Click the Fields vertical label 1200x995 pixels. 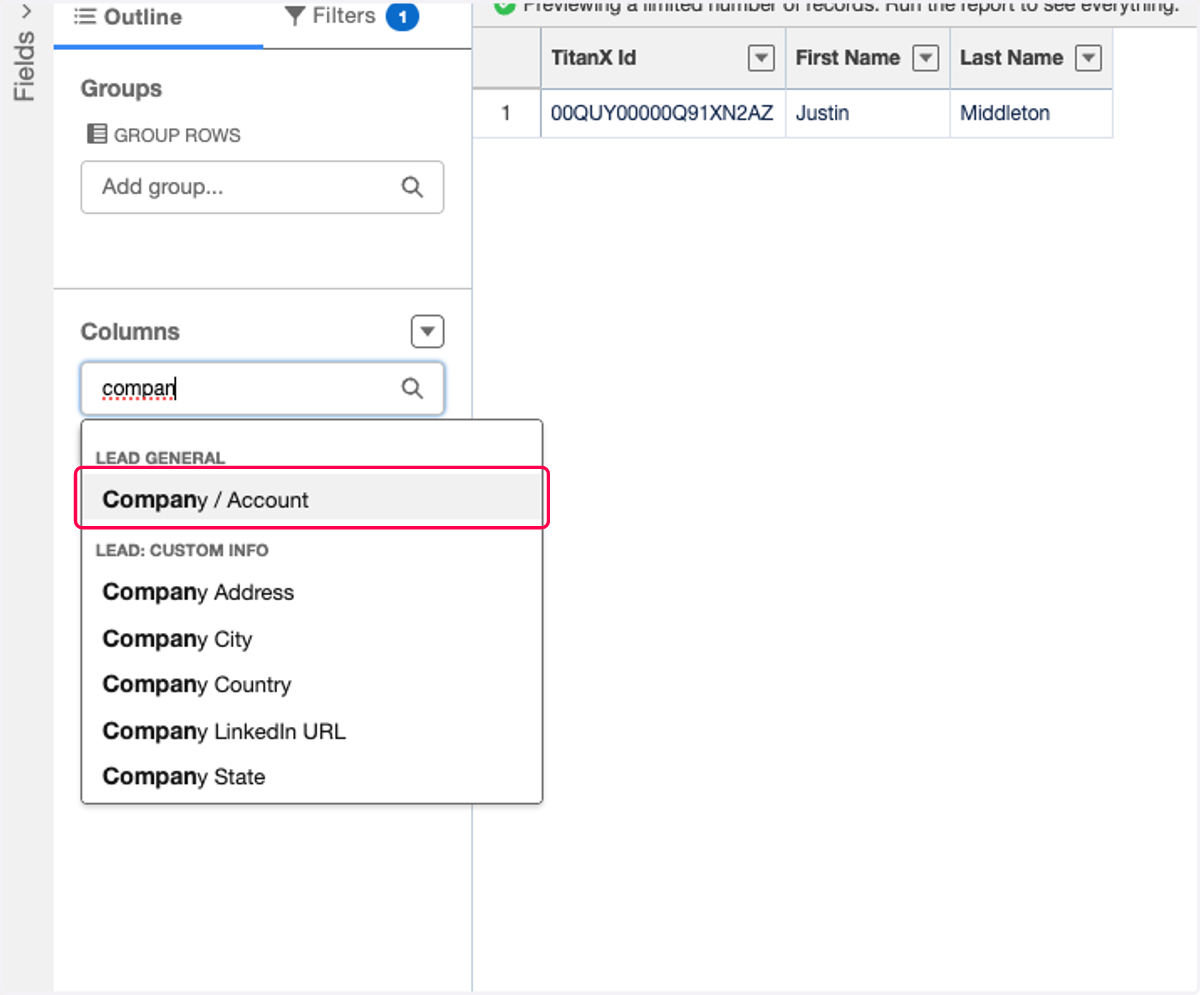[25, 66]
